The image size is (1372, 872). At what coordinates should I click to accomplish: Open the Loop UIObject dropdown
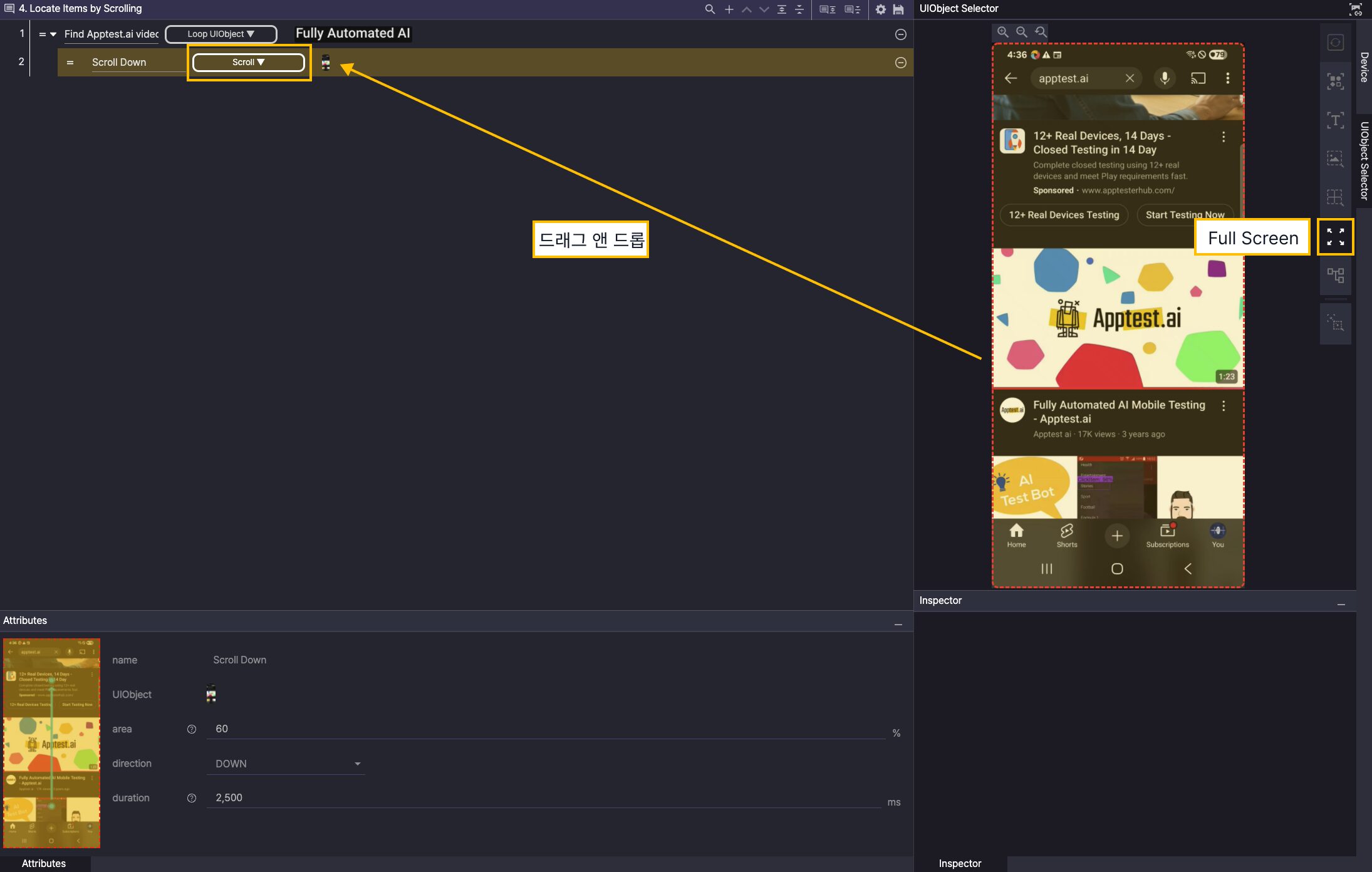click(x=221, y=34)
